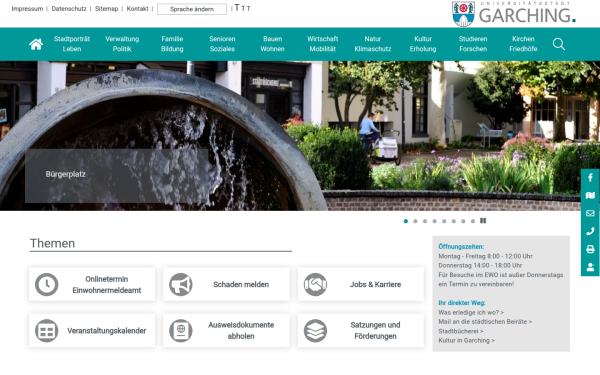The height and width of the screenshot is (375, 600).
Task: Open the Impressum link
Action: pos(27,9)
